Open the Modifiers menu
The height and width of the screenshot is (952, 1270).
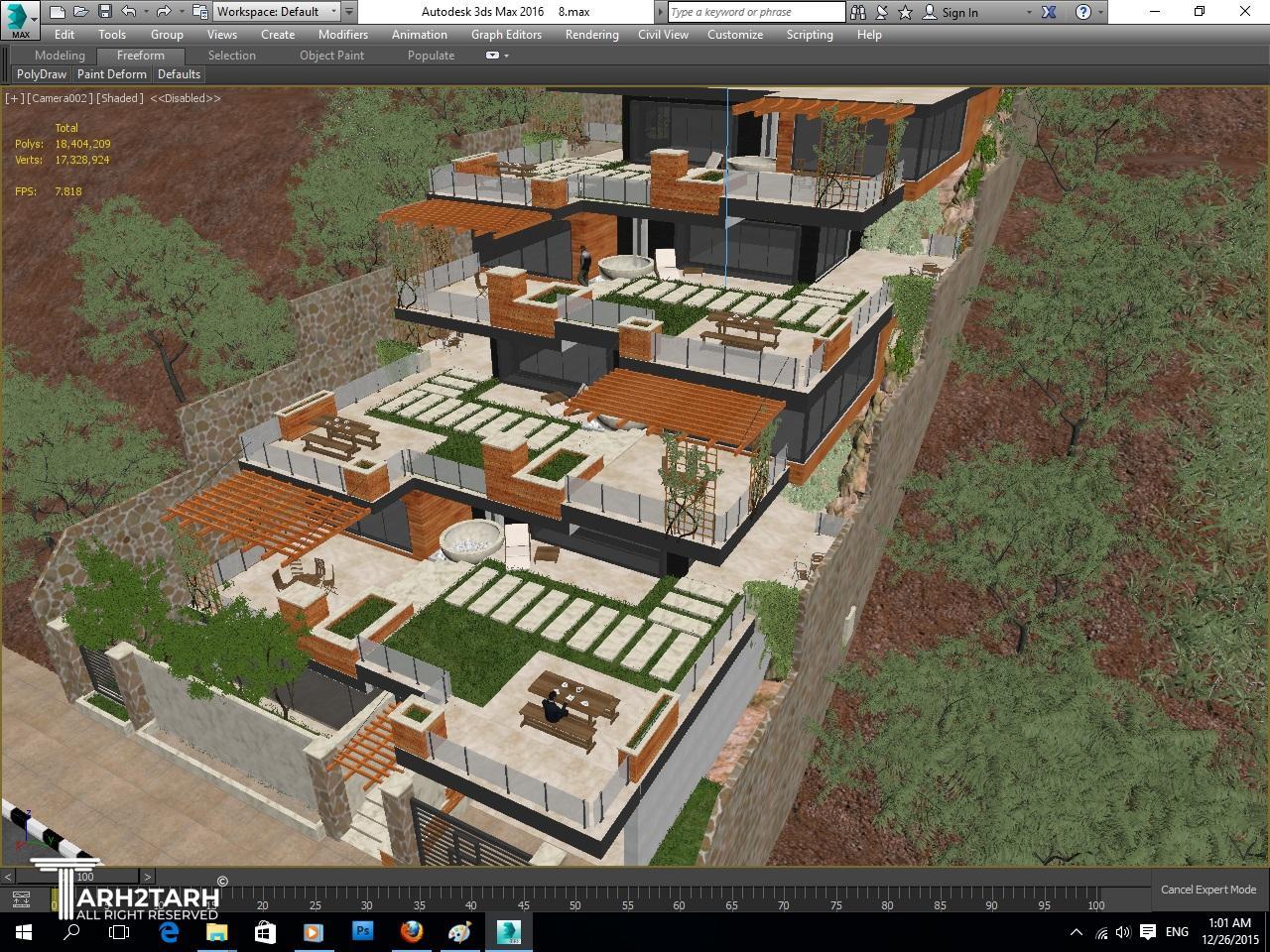pyautogui.click(x=342, y=34)
